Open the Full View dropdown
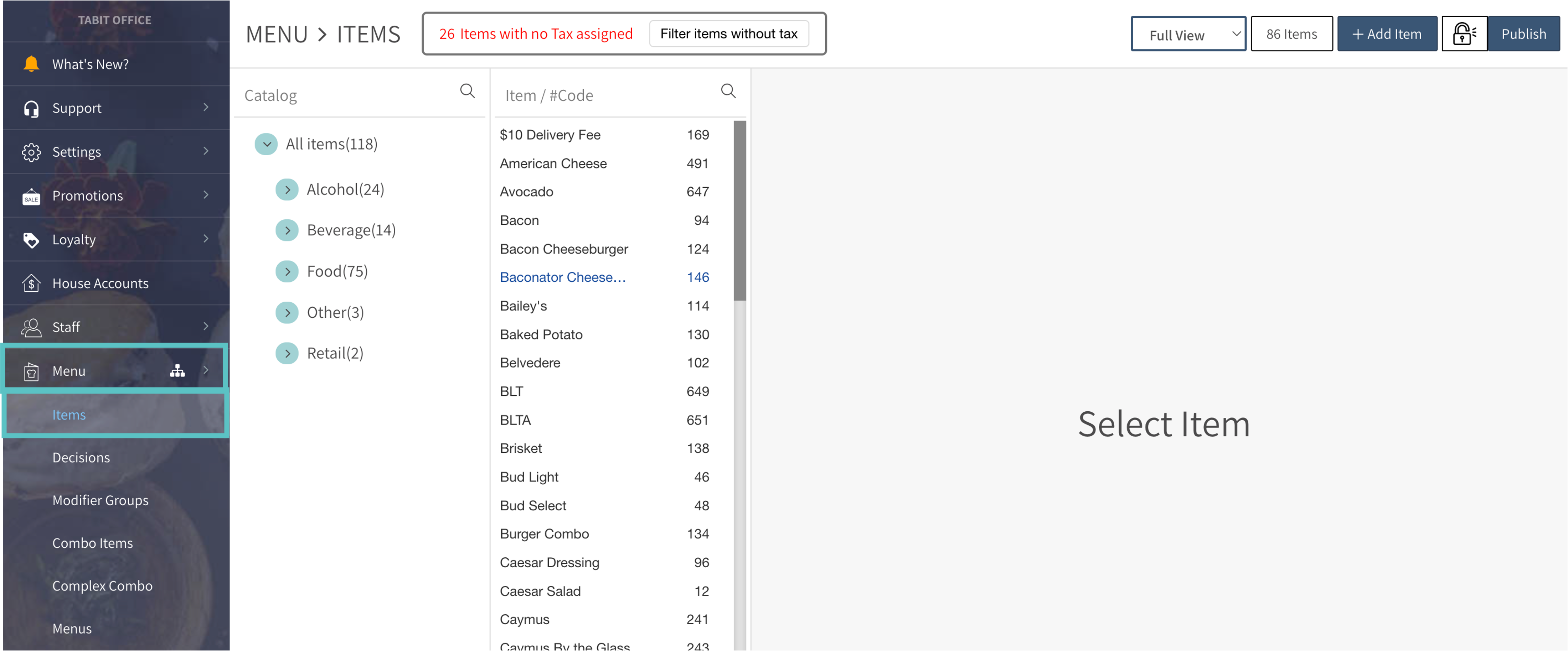The height and width of the screenshot is (651, 1568). click(x=1187, y=34)
